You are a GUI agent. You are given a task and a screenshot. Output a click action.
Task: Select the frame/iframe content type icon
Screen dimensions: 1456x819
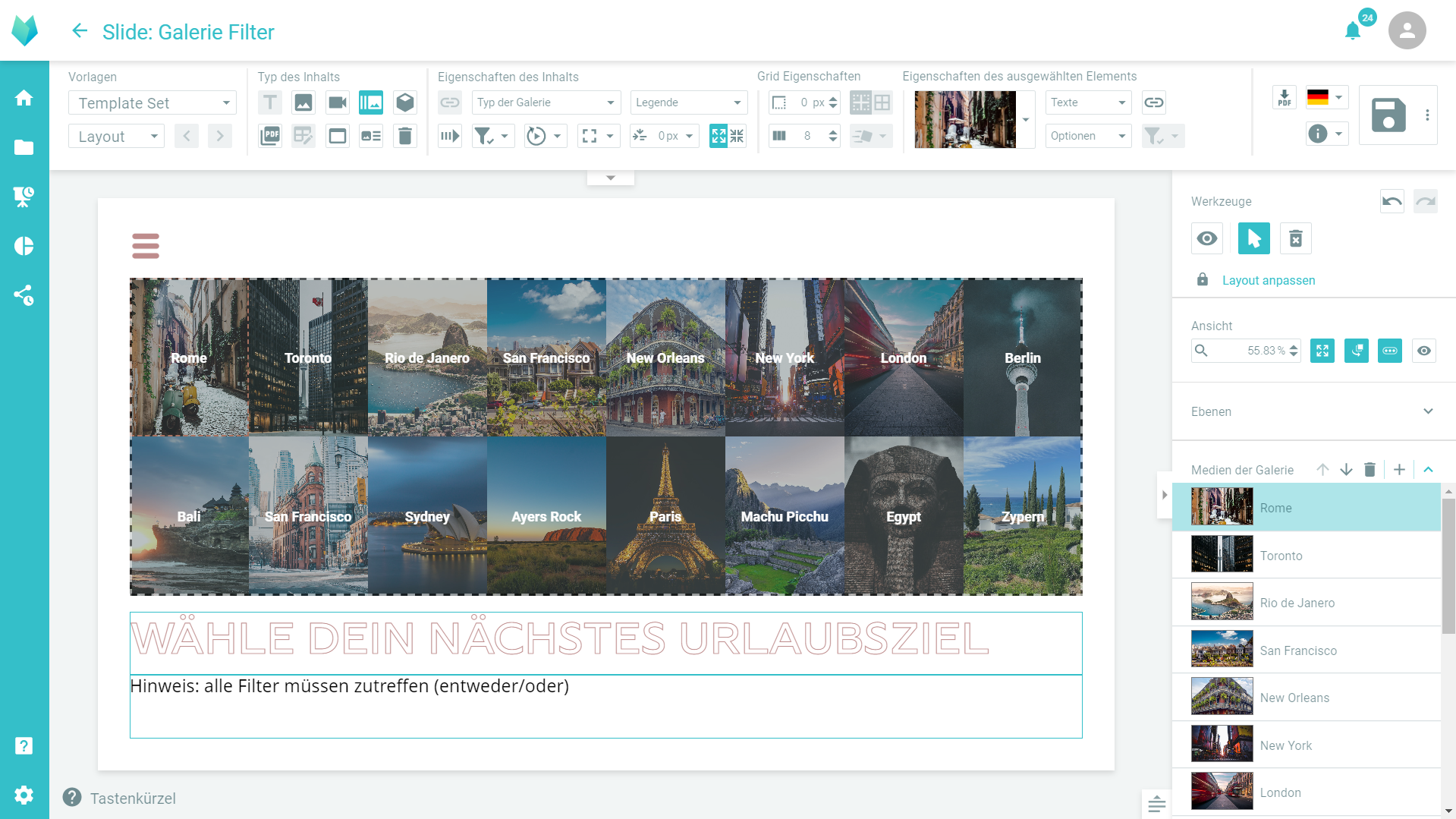338,136
